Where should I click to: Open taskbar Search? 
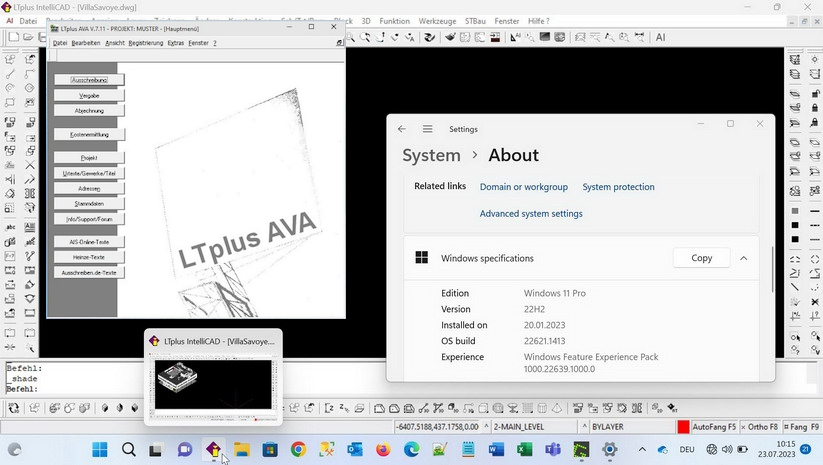coord(129,449)
